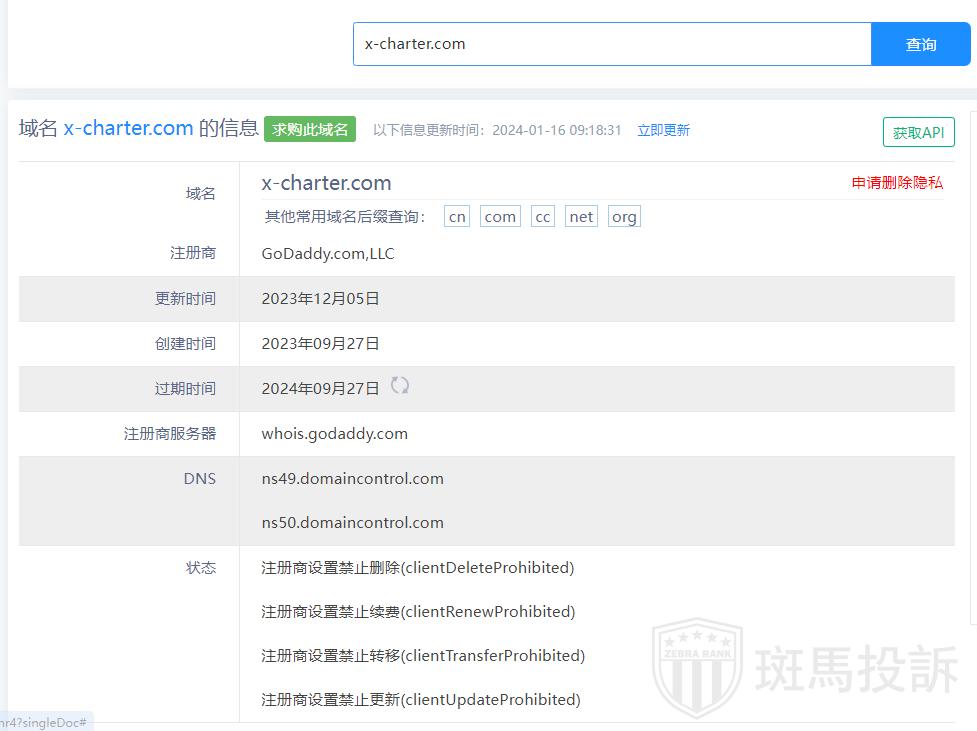The height and width of the screenshot is (731, 977).
Task: Pick the org domain suffix
Action: pyautogui.click(x=624, y=217)
